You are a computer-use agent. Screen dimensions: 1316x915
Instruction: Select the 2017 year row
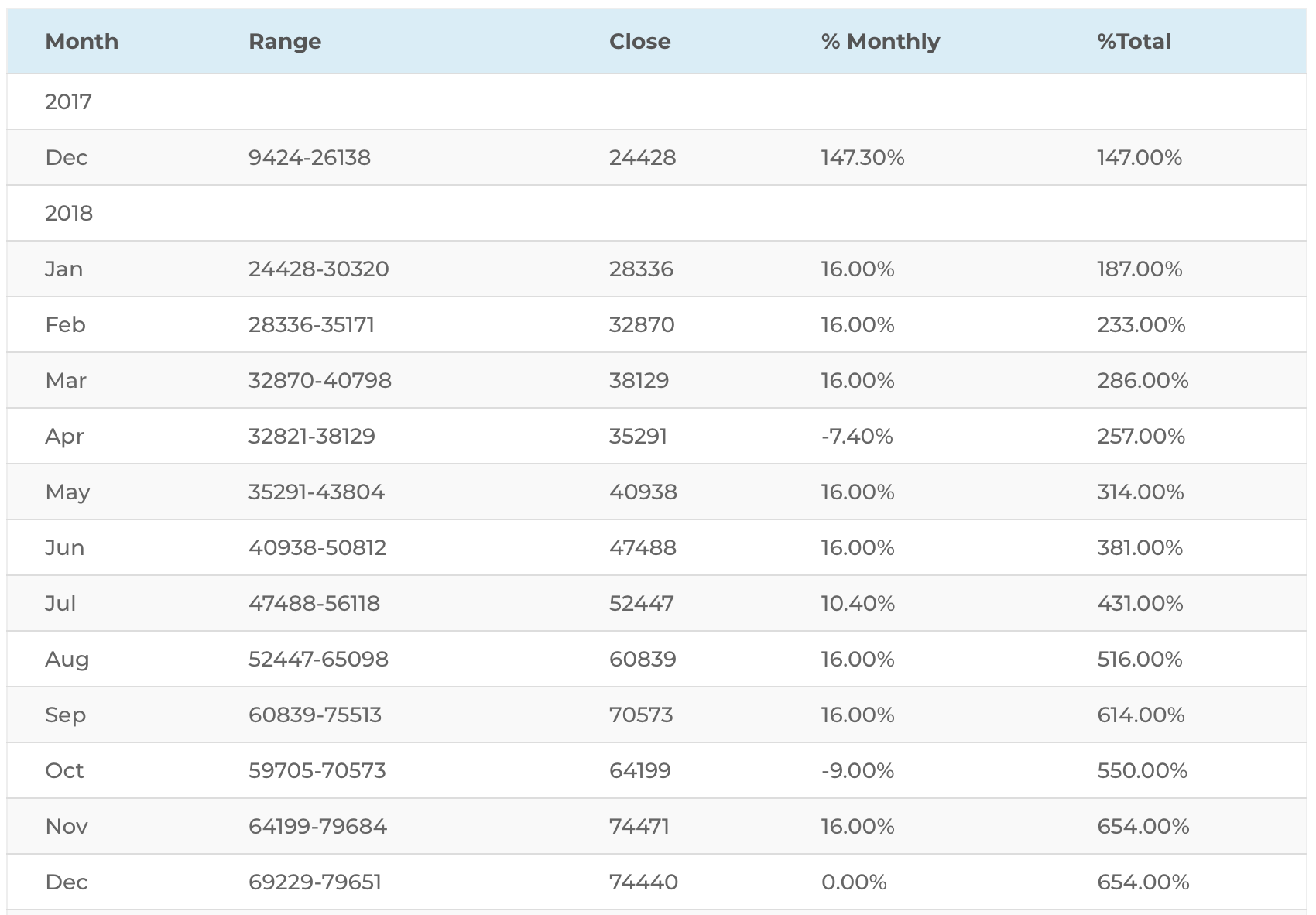[656, 101]
